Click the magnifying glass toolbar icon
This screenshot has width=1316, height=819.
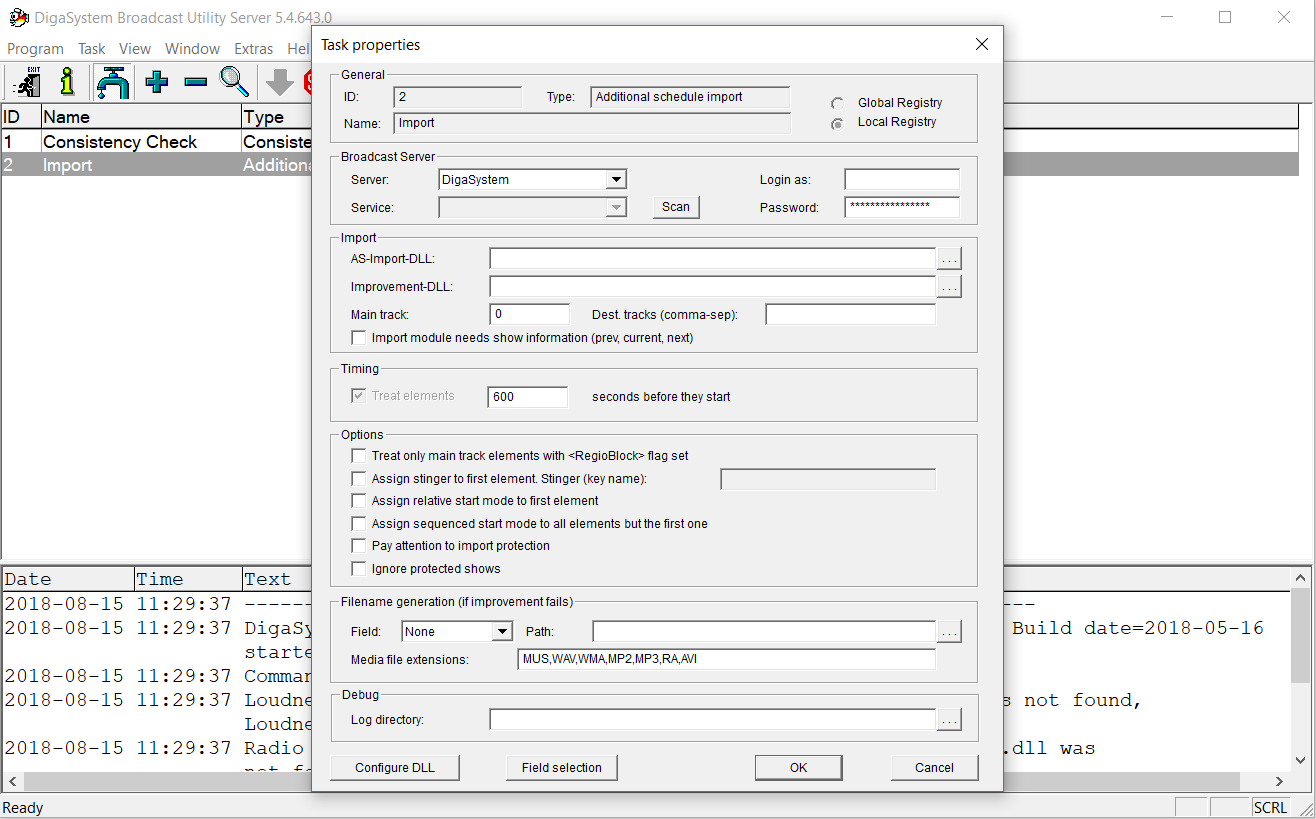coord(234,82)
